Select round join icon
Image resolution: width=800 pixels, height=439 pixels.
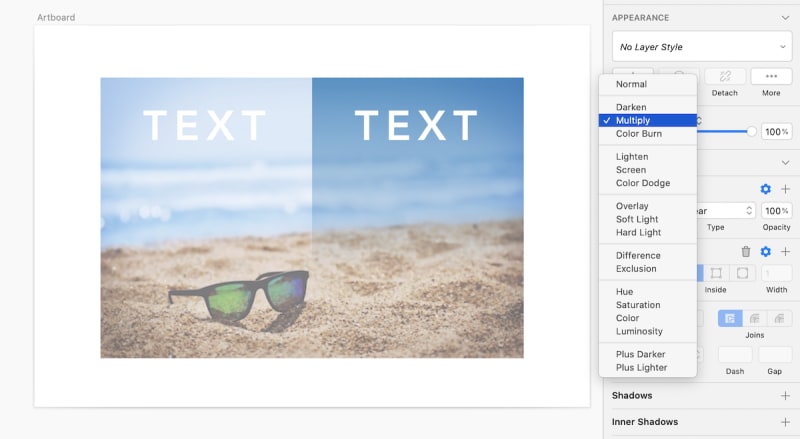click(x=754, y=319)
